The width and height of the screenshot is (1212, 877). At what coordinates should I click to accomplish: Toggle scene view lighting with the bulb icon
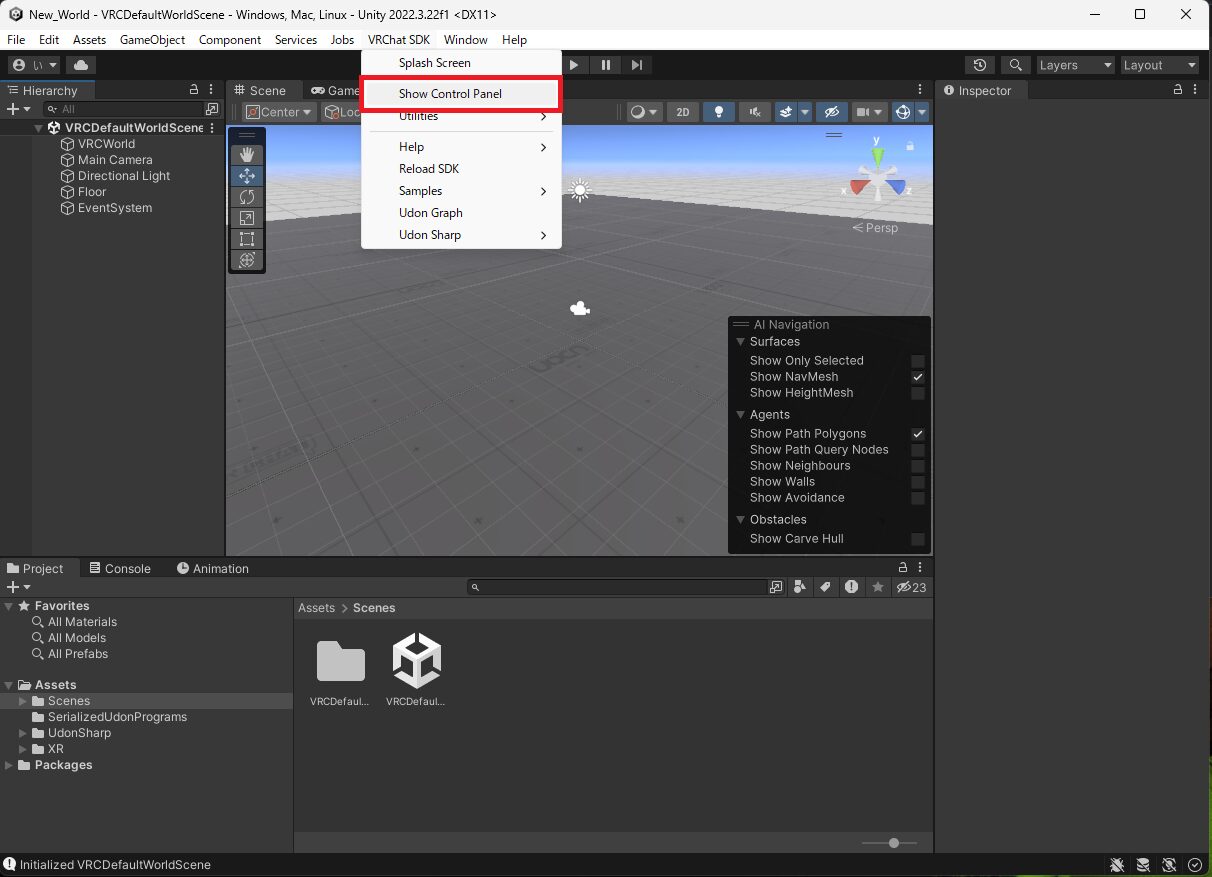[x=719, y=111]
